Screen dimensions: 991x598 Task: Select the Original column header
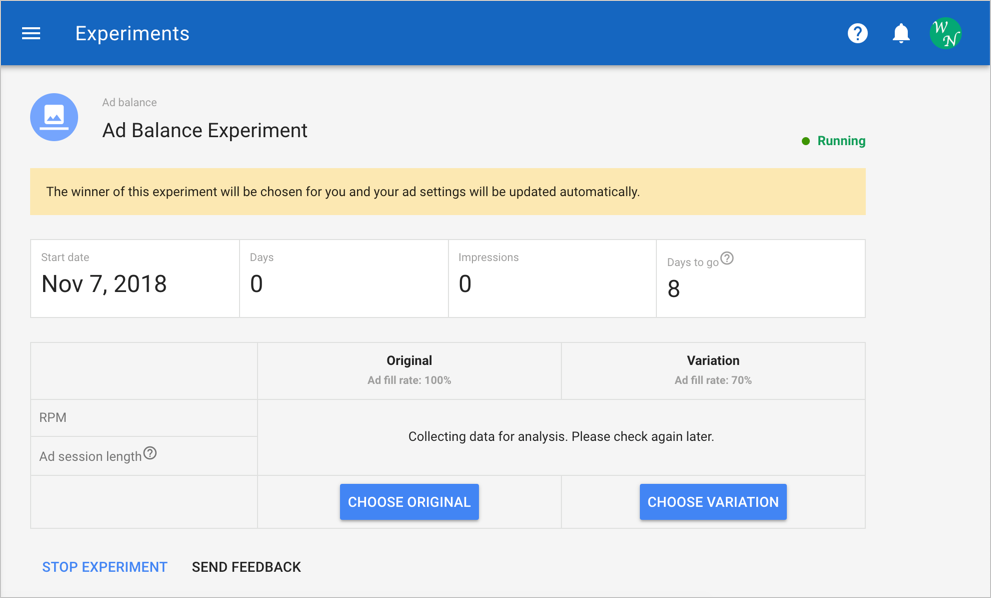point(409,360)
